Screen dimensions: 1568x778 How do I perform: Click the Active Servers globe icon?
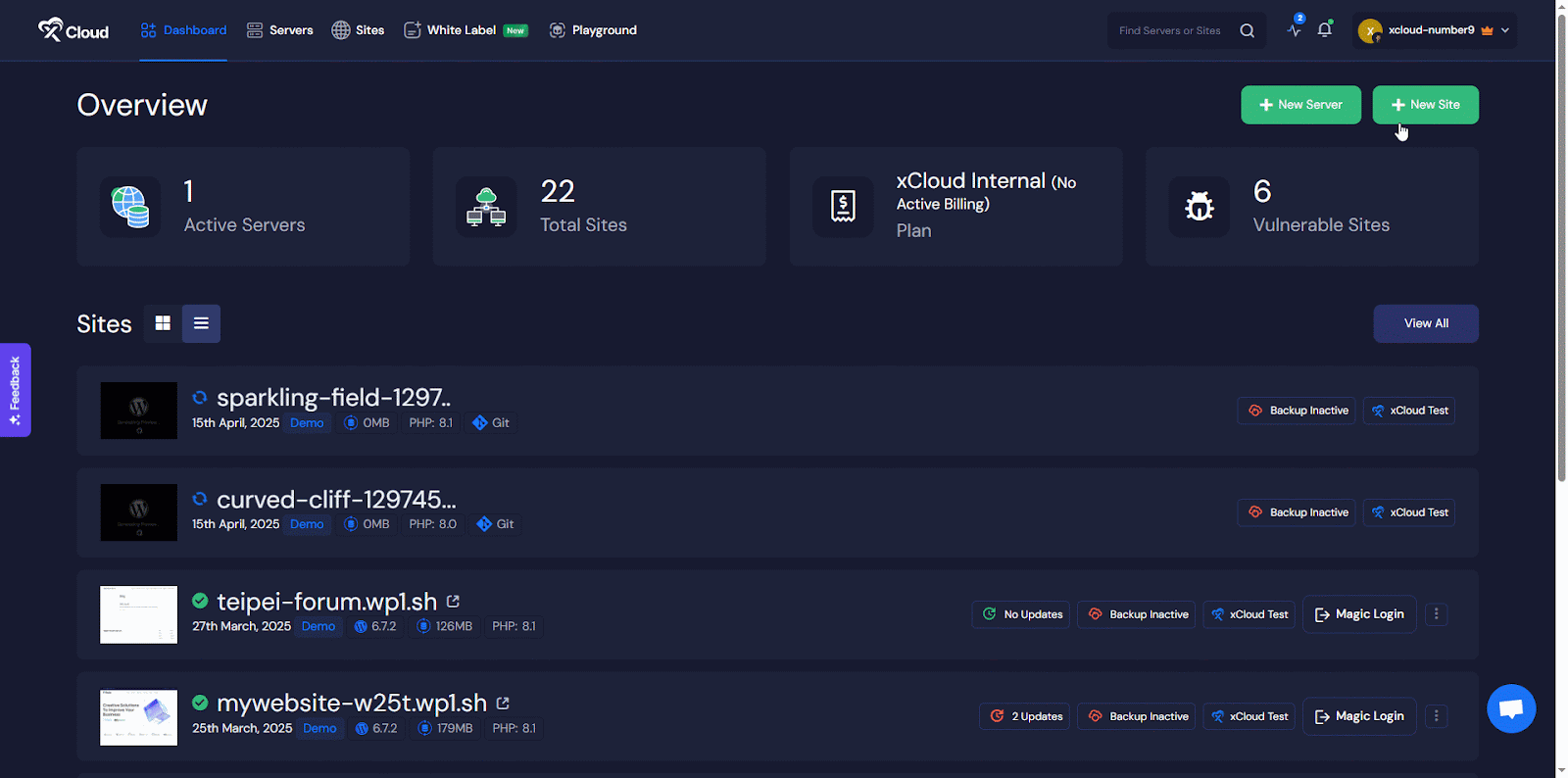[x=130, y=207]
